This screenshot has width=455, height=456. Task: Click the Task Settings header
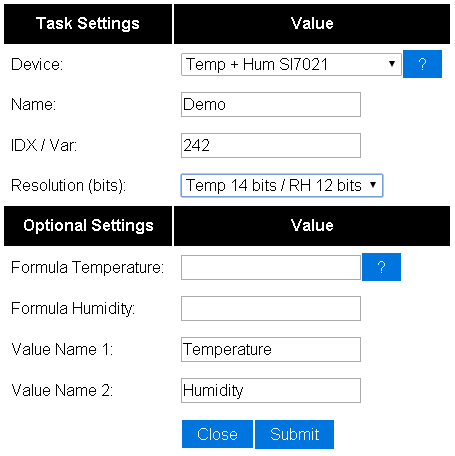coord(88,24)
